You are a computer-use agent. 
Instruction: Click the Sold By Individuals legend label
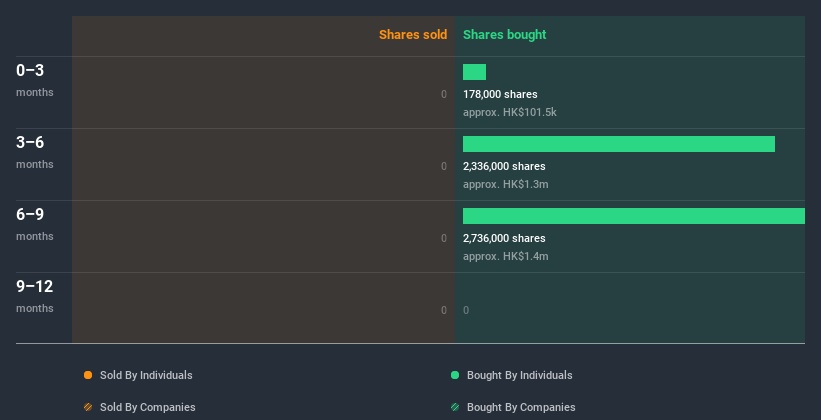(146, 375)
